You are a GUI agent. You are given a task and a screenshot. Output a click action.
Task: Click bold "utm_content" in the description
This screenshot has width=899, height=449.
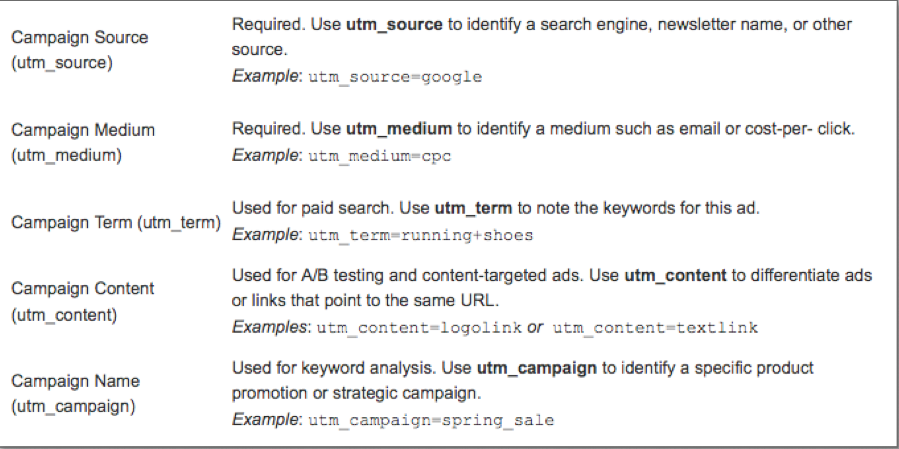click(x=675, y=275)
